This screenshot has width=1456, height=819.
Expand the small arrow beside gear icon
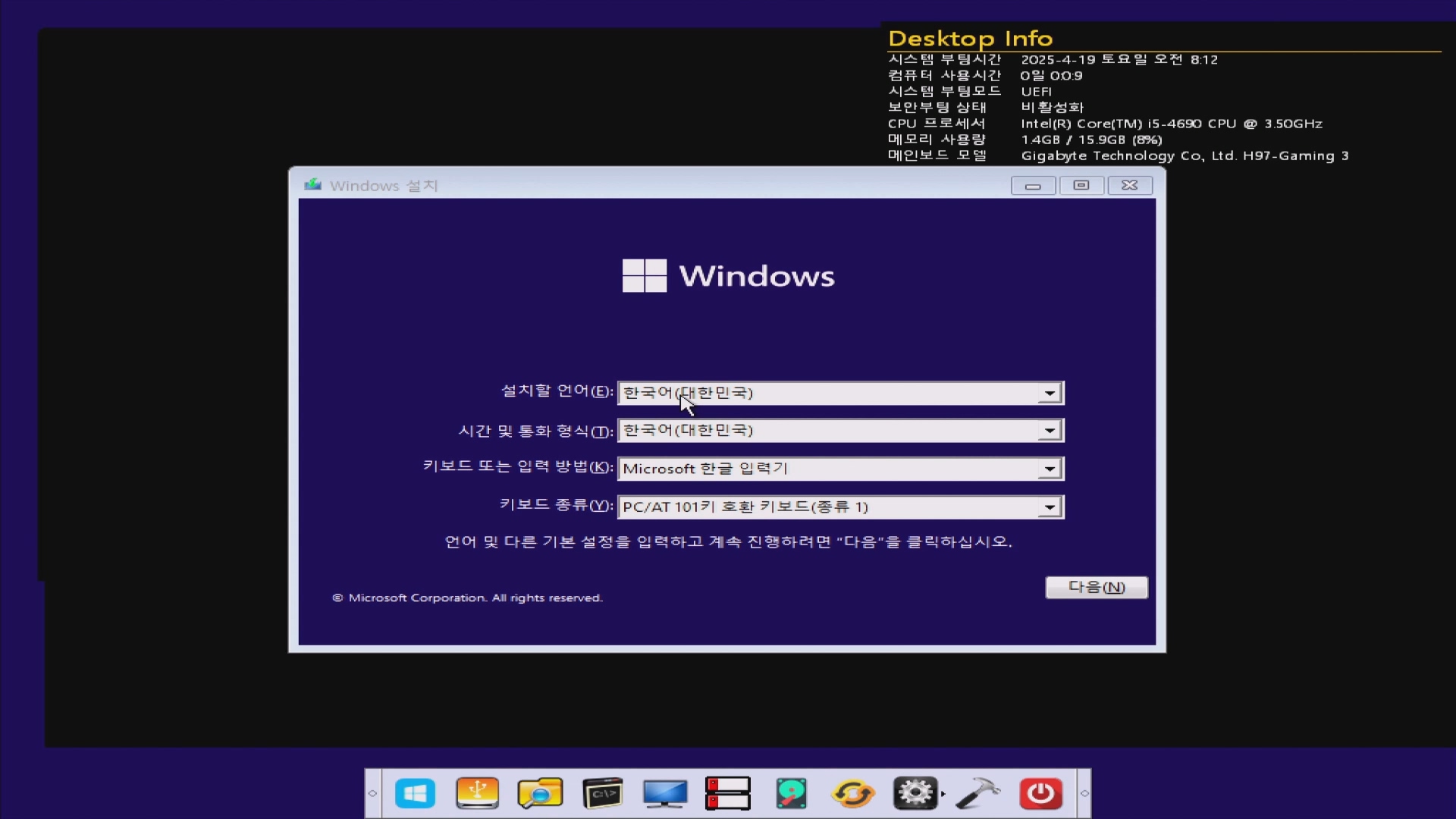click(943, 794)
